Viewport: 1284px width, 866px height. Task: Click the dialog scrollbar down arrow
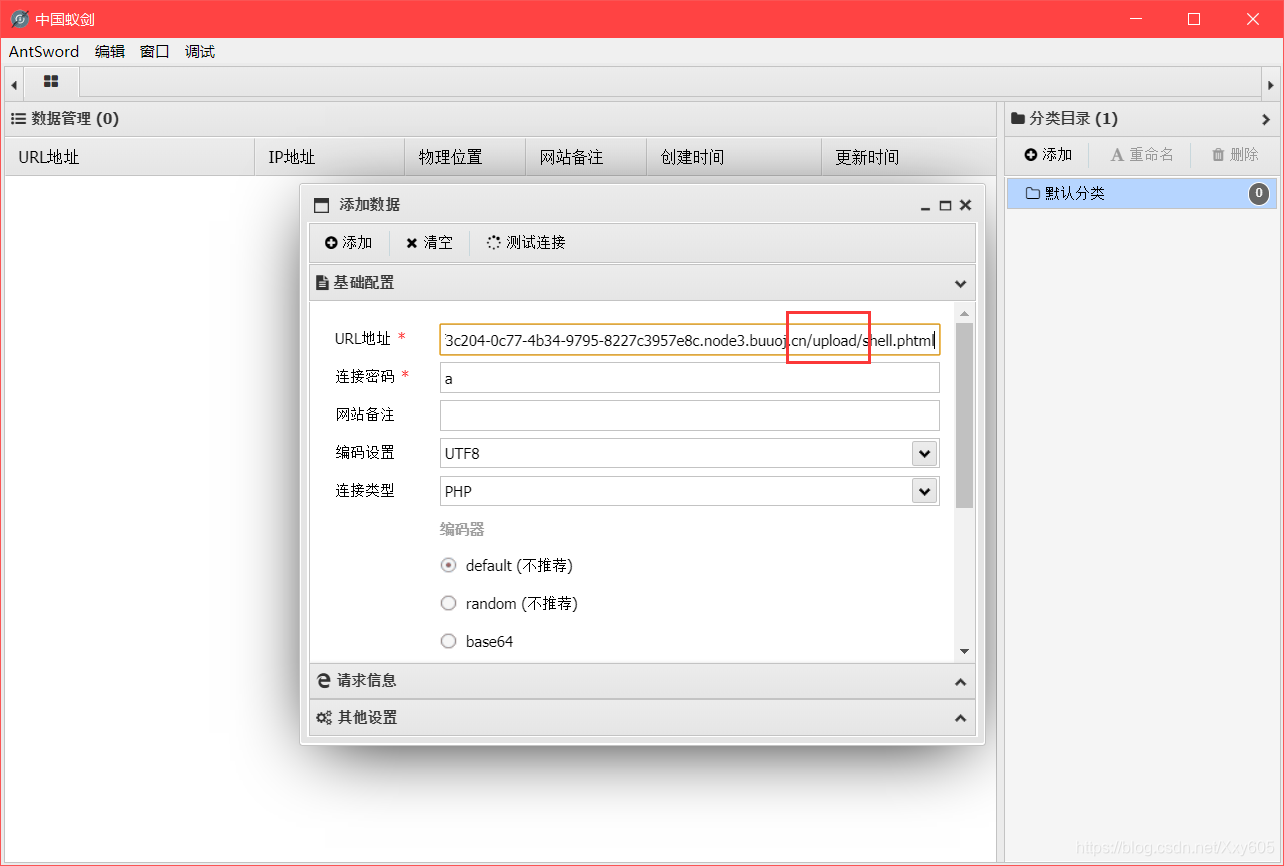point(964,651)
